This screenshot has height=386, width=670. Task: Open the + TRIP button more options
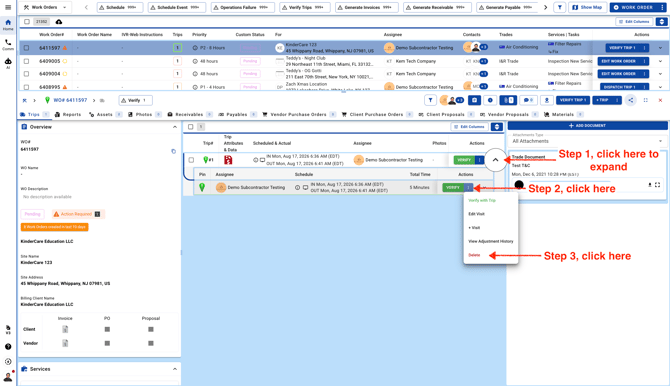click(x=617, y=100)
